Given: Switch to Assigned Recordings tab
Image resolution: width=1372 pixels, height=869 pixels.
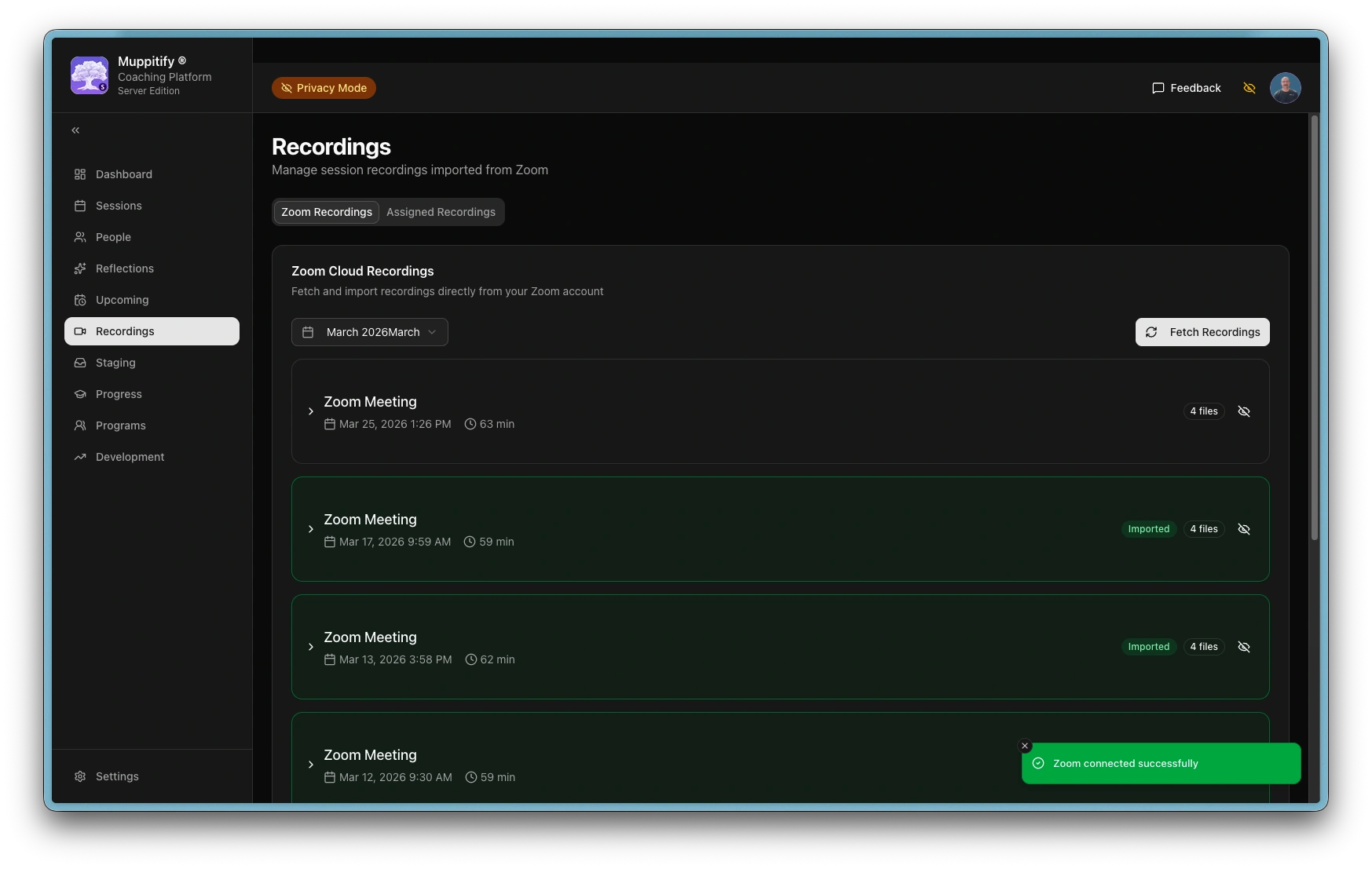Looking at the screenshot, I should pos(441,212).
